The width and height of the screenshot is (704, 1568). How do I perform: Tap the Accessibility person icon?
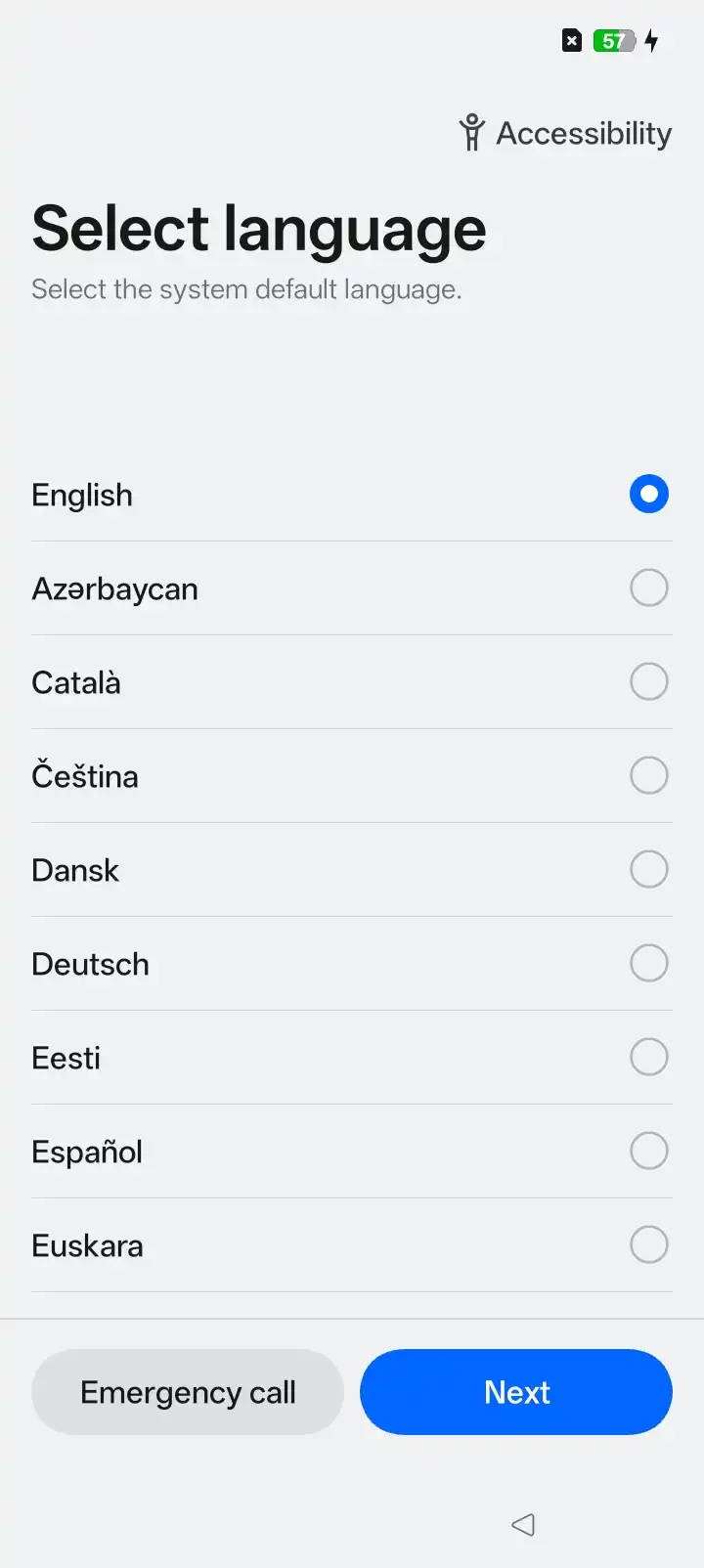tap(472, 133)
